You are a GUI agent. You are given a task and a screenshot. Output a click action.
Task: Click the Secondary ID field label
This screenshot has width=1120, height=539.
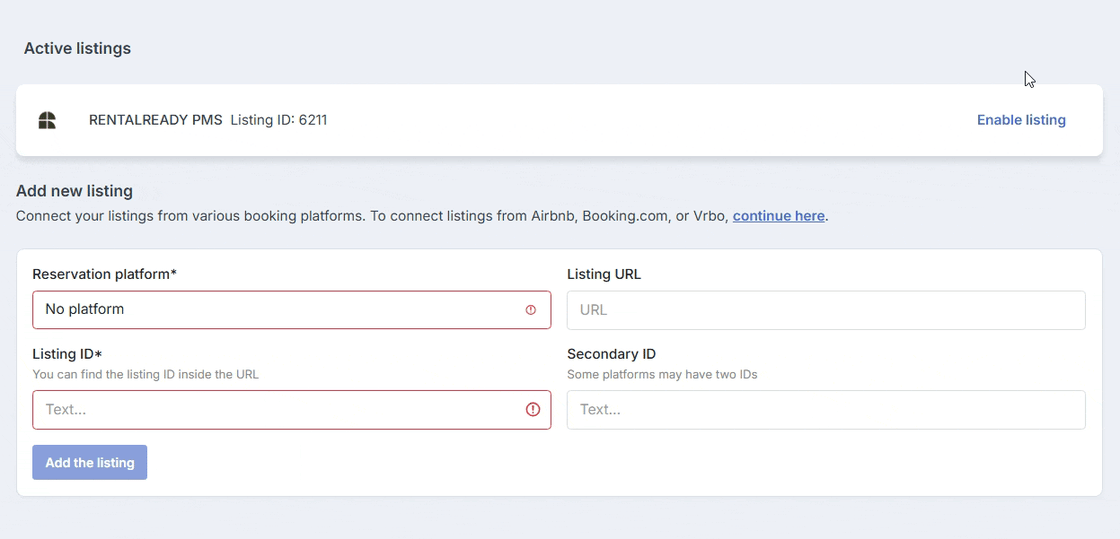pos(611,354)
